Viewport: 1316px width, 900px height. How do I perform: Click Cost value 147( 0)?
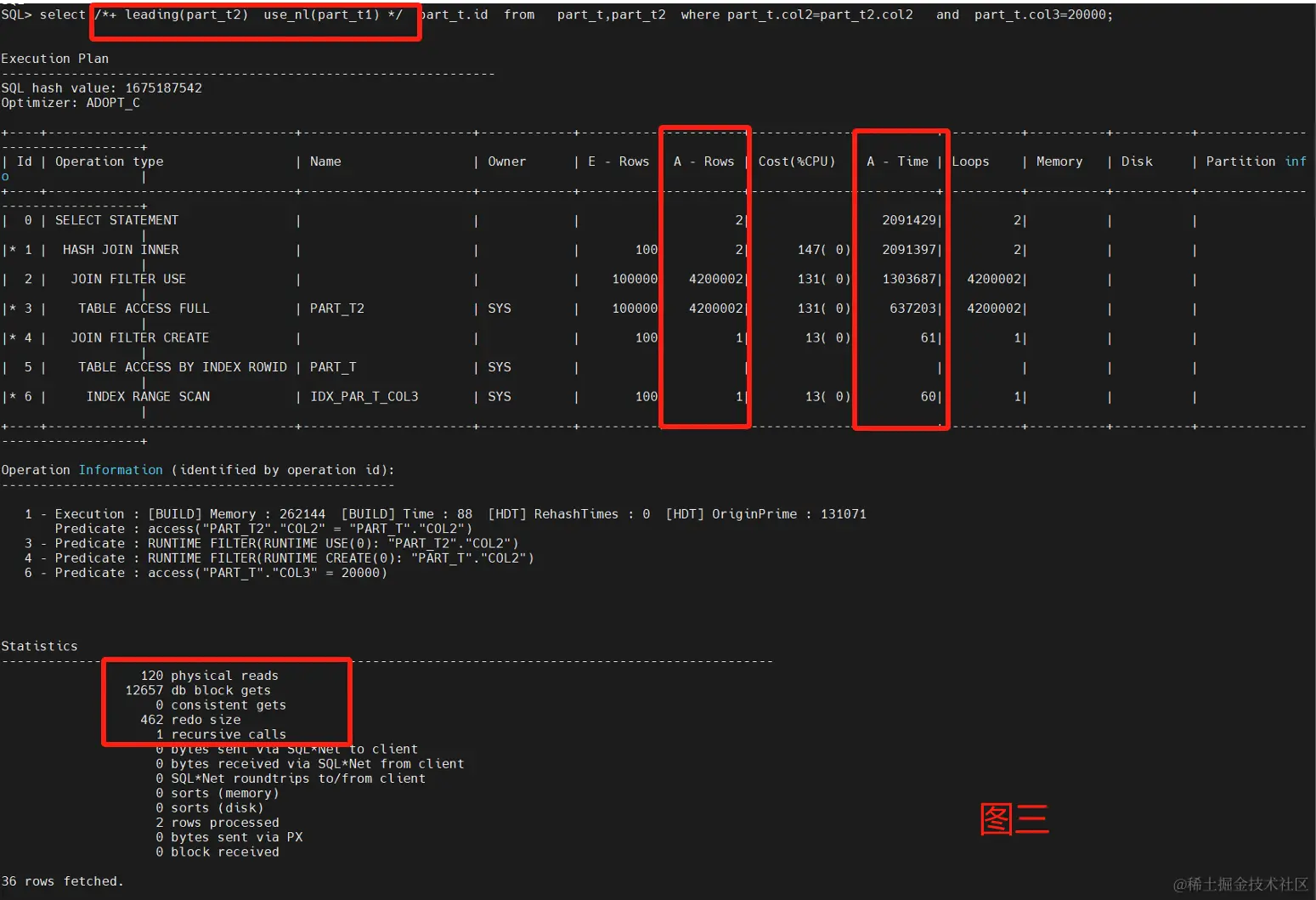coord(823,250)
